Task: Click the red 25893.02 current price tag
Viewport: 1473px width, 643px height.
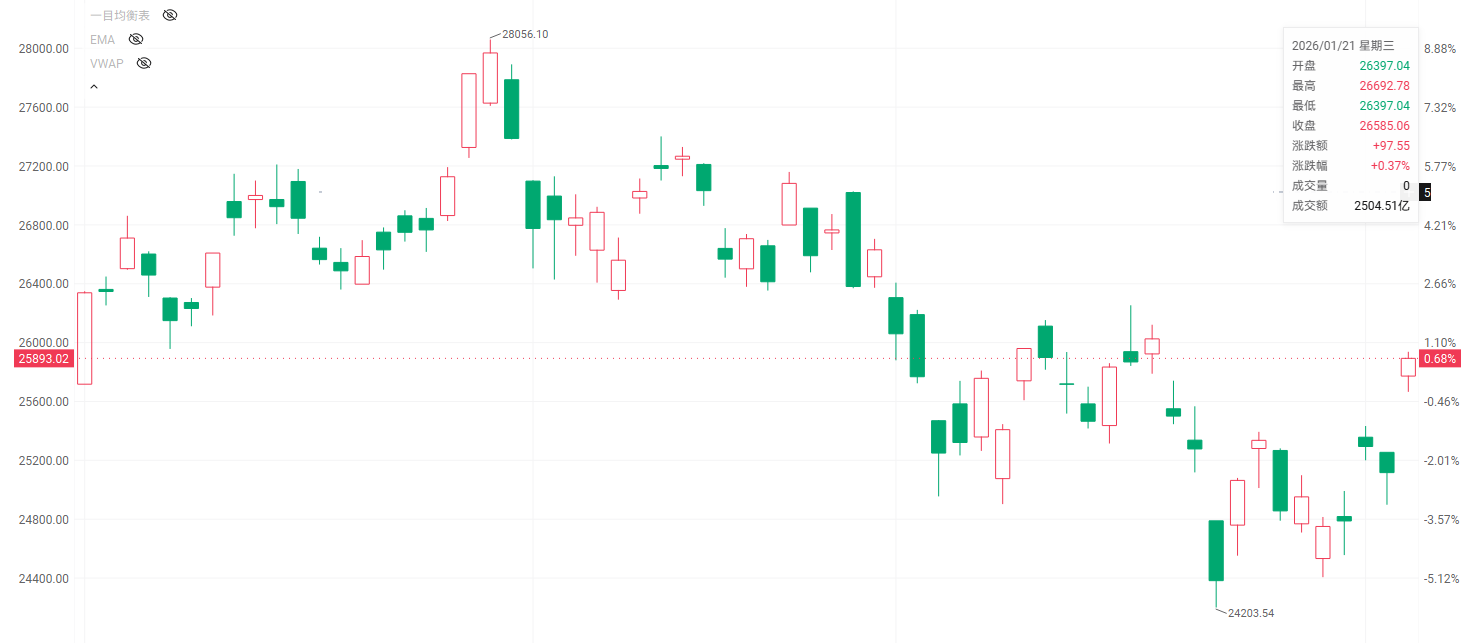Action: pyautogui.click(x=43, y=358)
